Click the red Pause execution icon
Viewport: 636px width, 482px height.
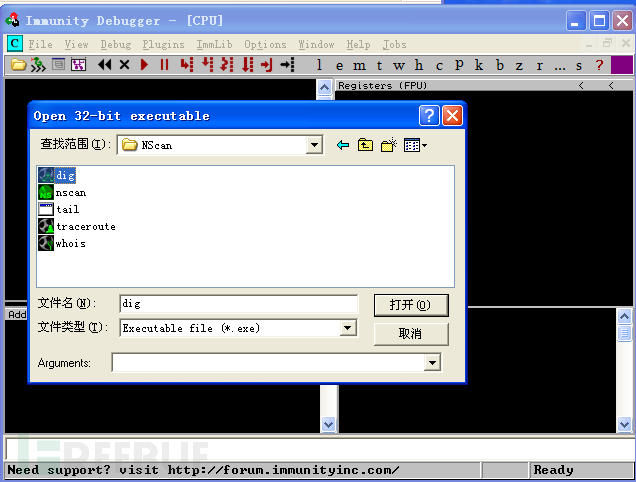[164, 65]
